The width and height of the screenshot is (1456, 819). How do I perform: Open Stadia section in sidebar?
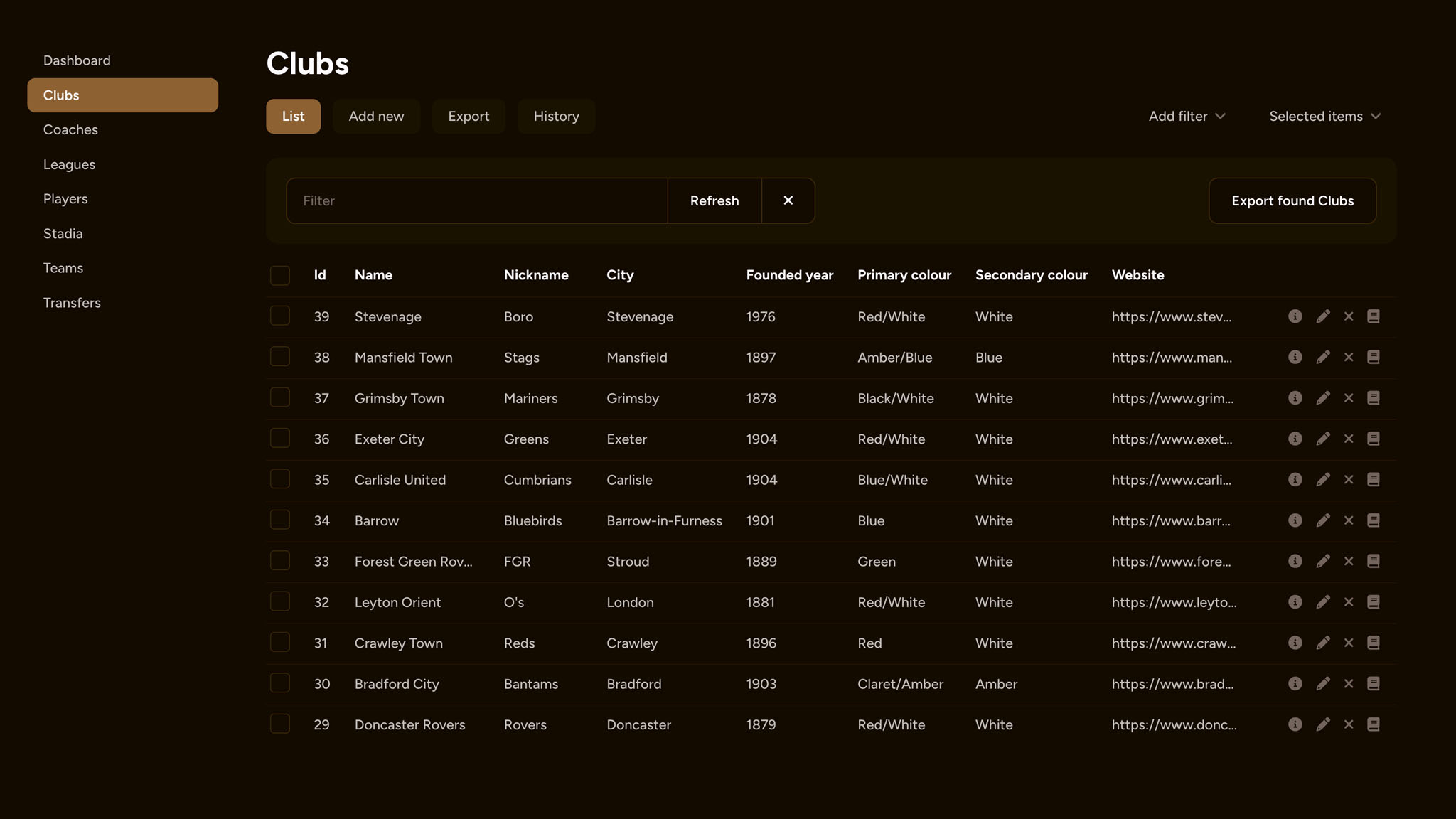pyautogui.click(x=63, y=233)
